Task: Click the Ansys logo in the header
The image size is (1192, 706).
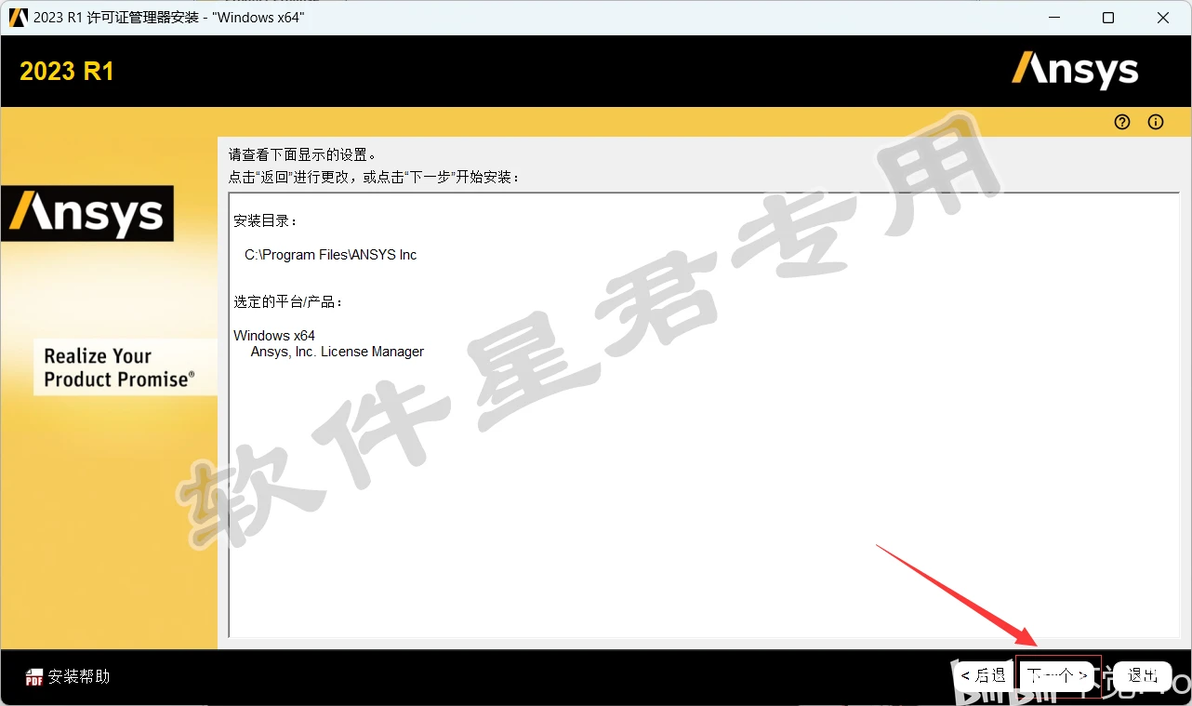Action: 1074,70
